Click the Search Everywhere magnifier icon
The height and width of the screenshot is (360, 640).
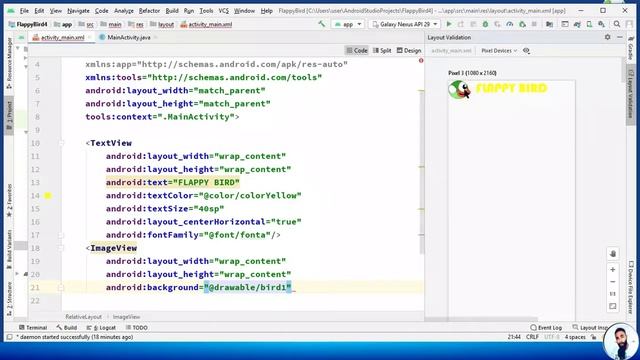(x=617, y=24)
